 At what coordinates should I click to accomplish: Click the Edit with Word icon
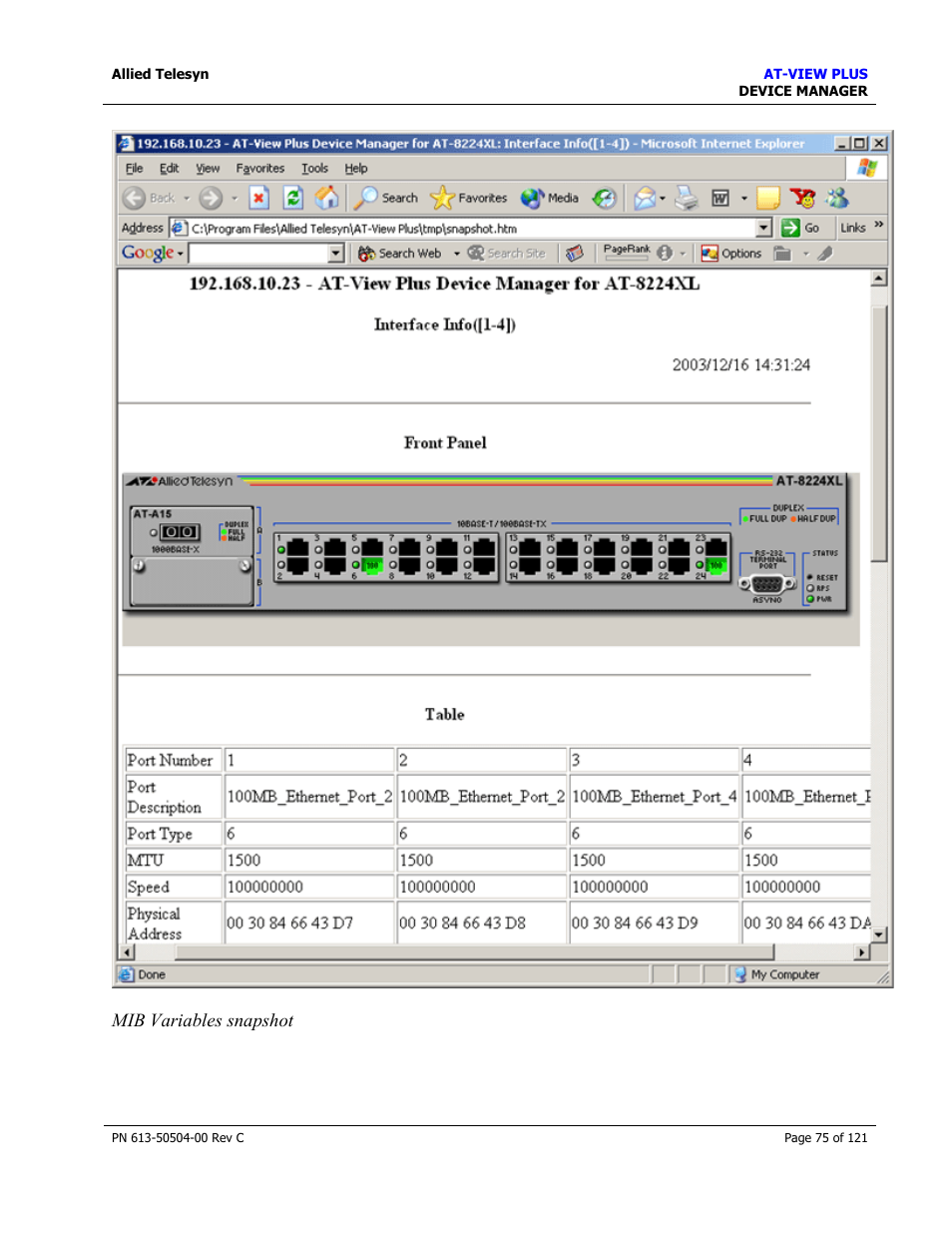click(720, 198)
